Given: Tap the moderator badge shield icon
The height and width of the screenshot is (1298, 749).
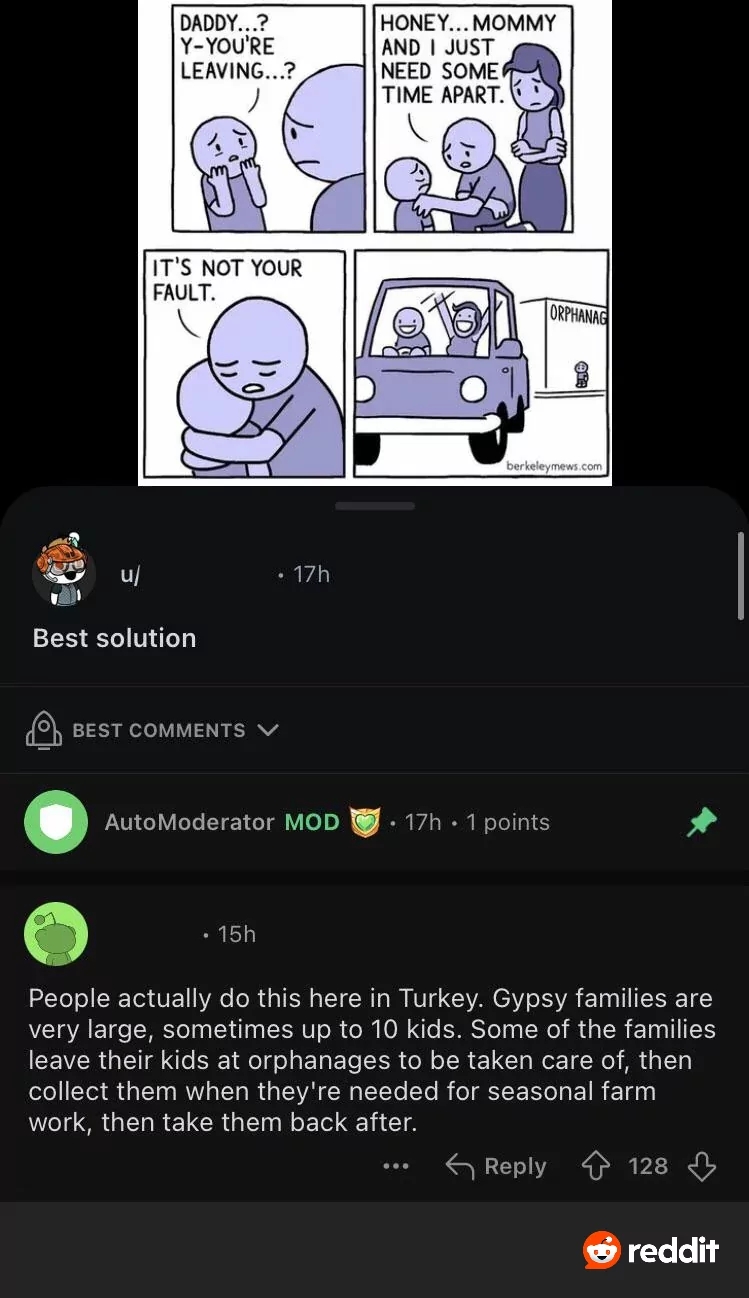Looking at the screenshot, I should pyautogui.click(x=365, y=822).
